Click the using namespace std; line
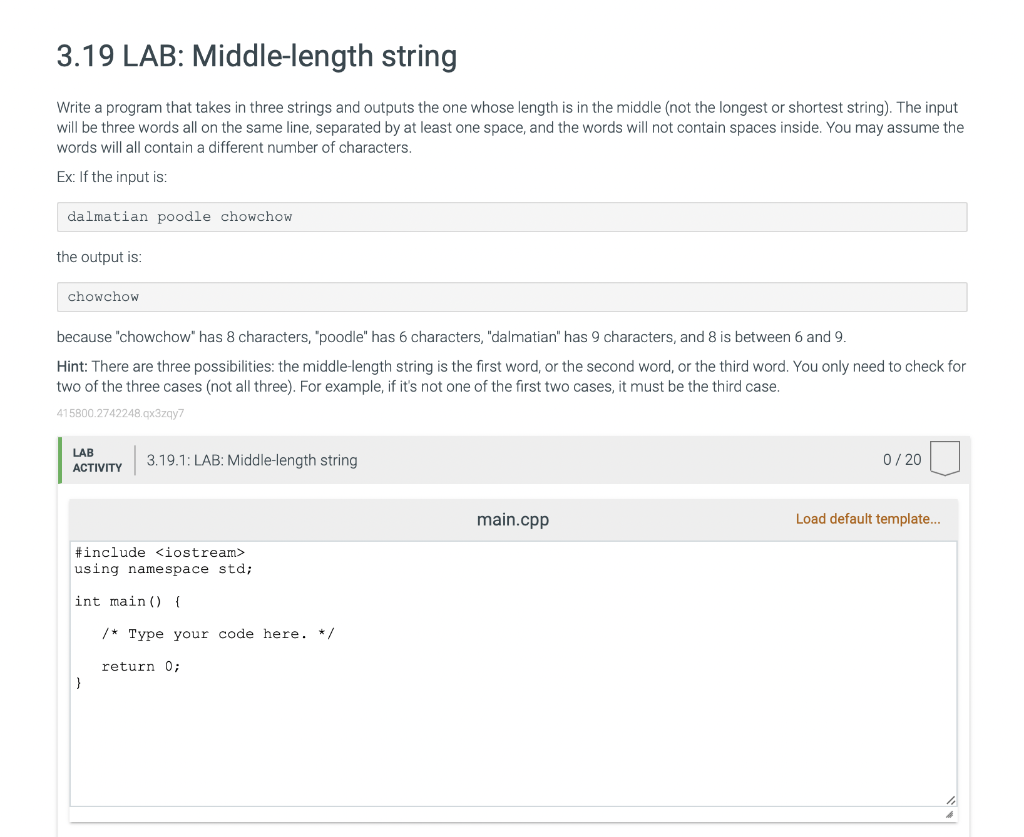Viewport: 1024px width, 837px height. (163, 569)
